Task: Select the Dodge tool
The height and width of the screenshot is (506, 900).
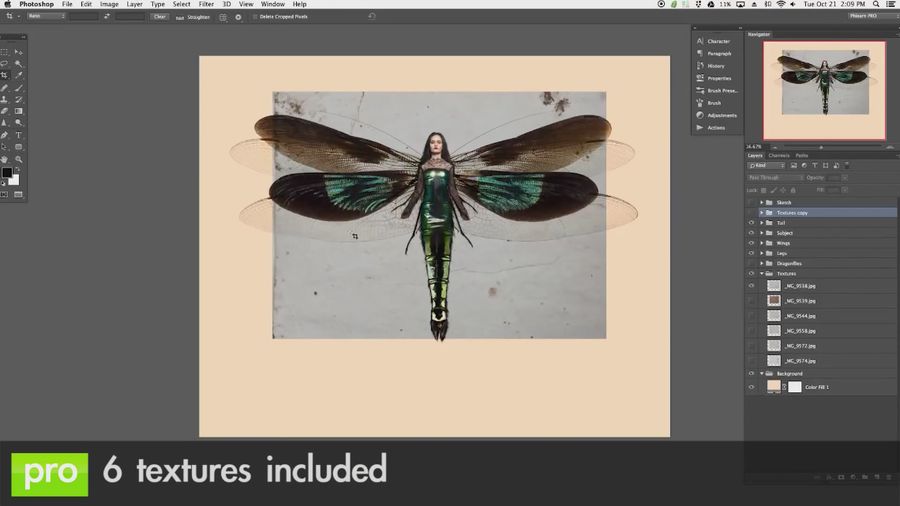Action: coord(18,123)
